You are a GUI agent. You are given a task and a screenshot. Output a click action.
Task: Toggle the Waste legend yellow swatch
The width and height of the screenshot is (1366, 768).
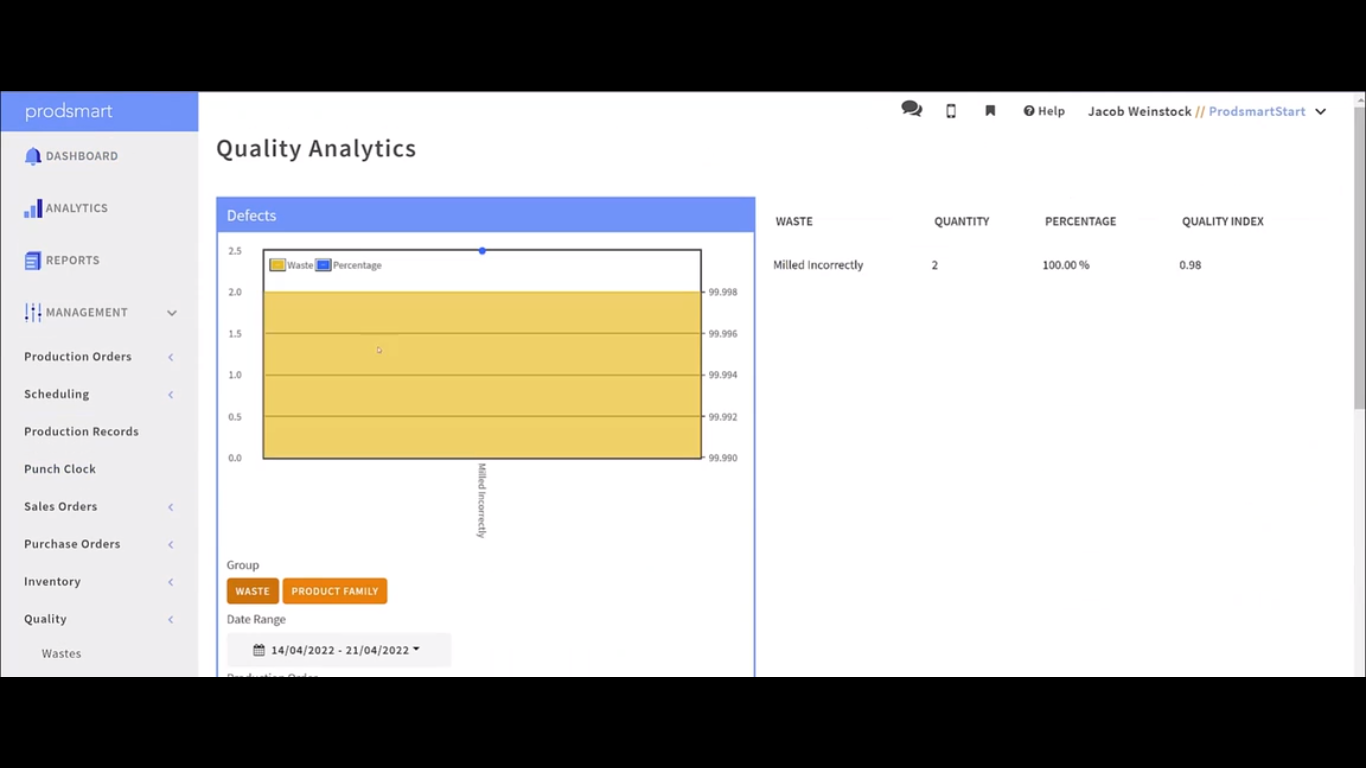277,265
